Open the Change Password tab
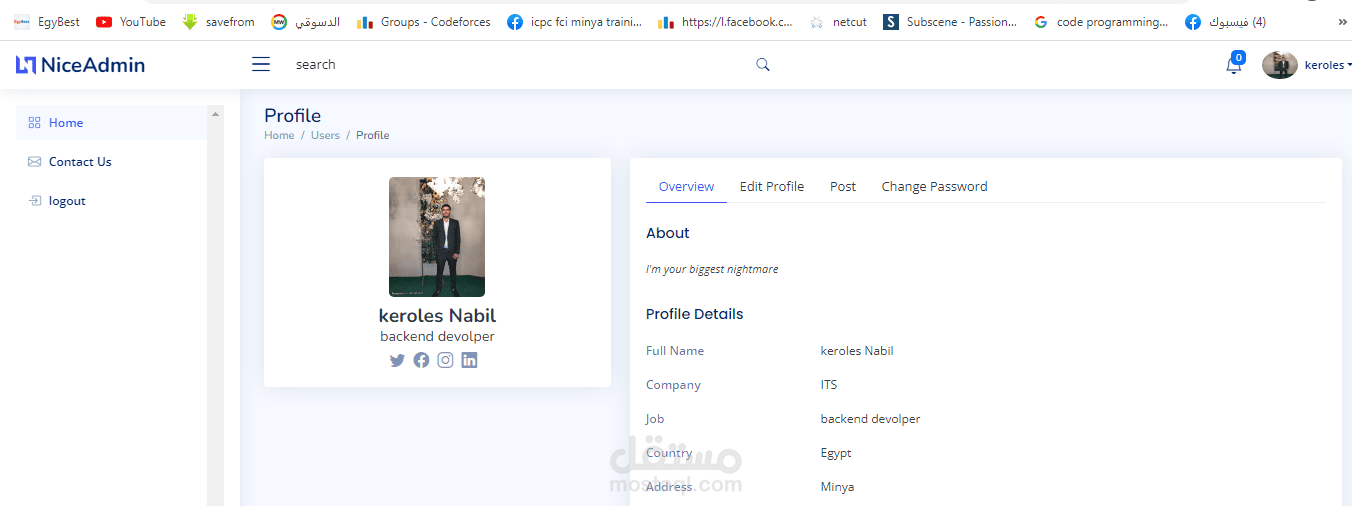Viewport: 1352px width, 506px height. pyautogui.click(x=934, y=187)
